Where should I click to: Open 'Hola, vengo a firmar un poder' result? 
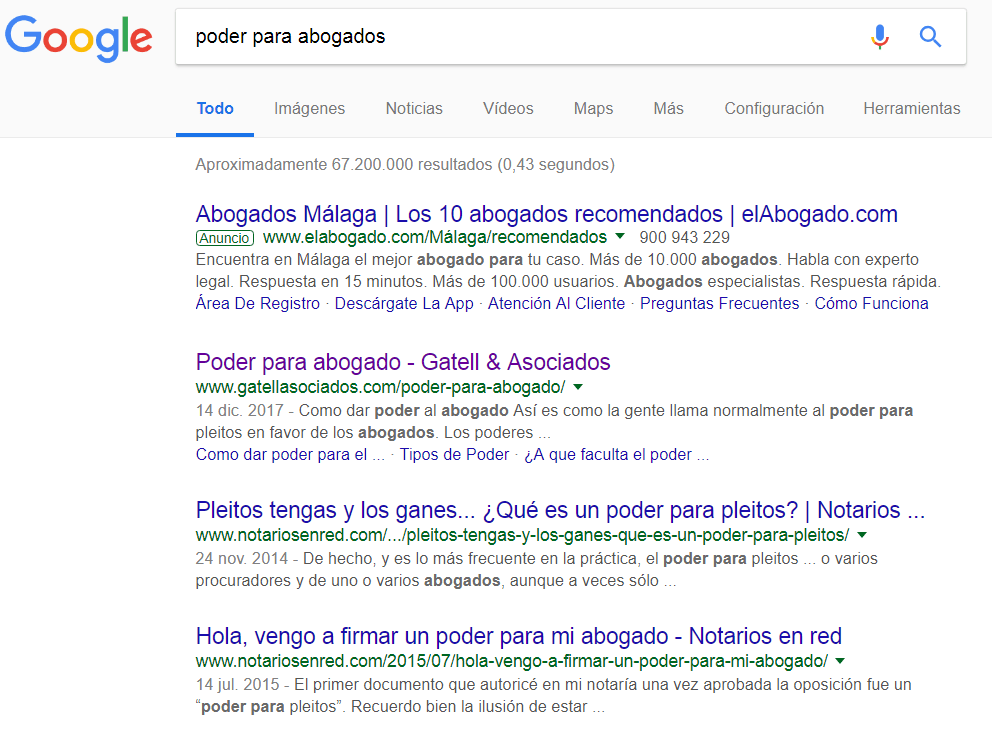[519, 636]
